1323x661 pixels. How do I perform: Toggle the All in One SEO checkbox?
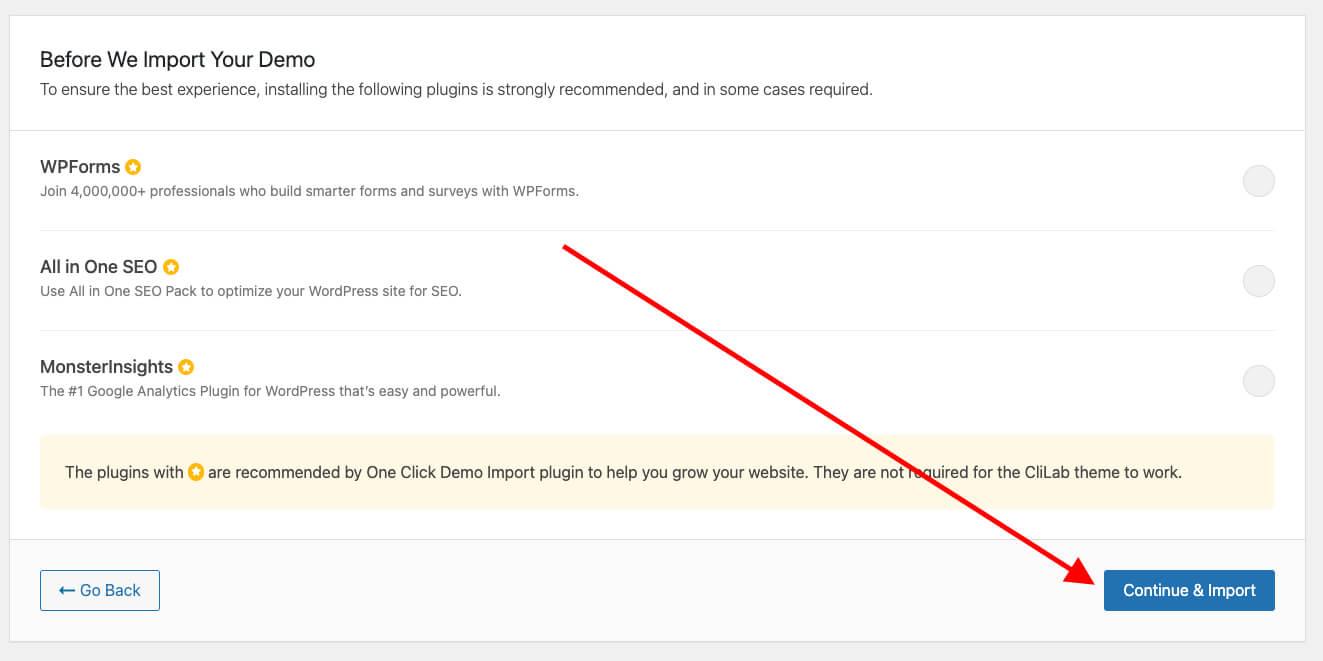click(x=1258, y=281)
